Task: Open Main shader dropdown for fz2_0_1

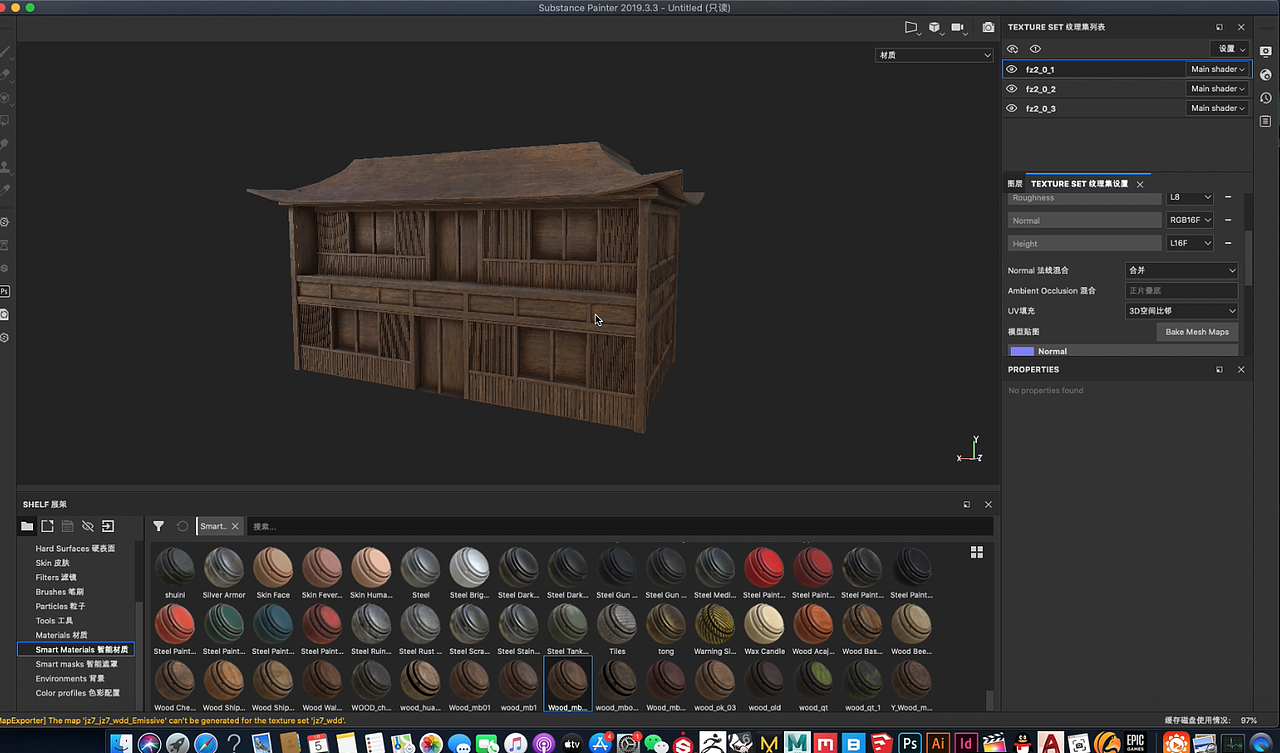Action: [x=1217, y=69]
